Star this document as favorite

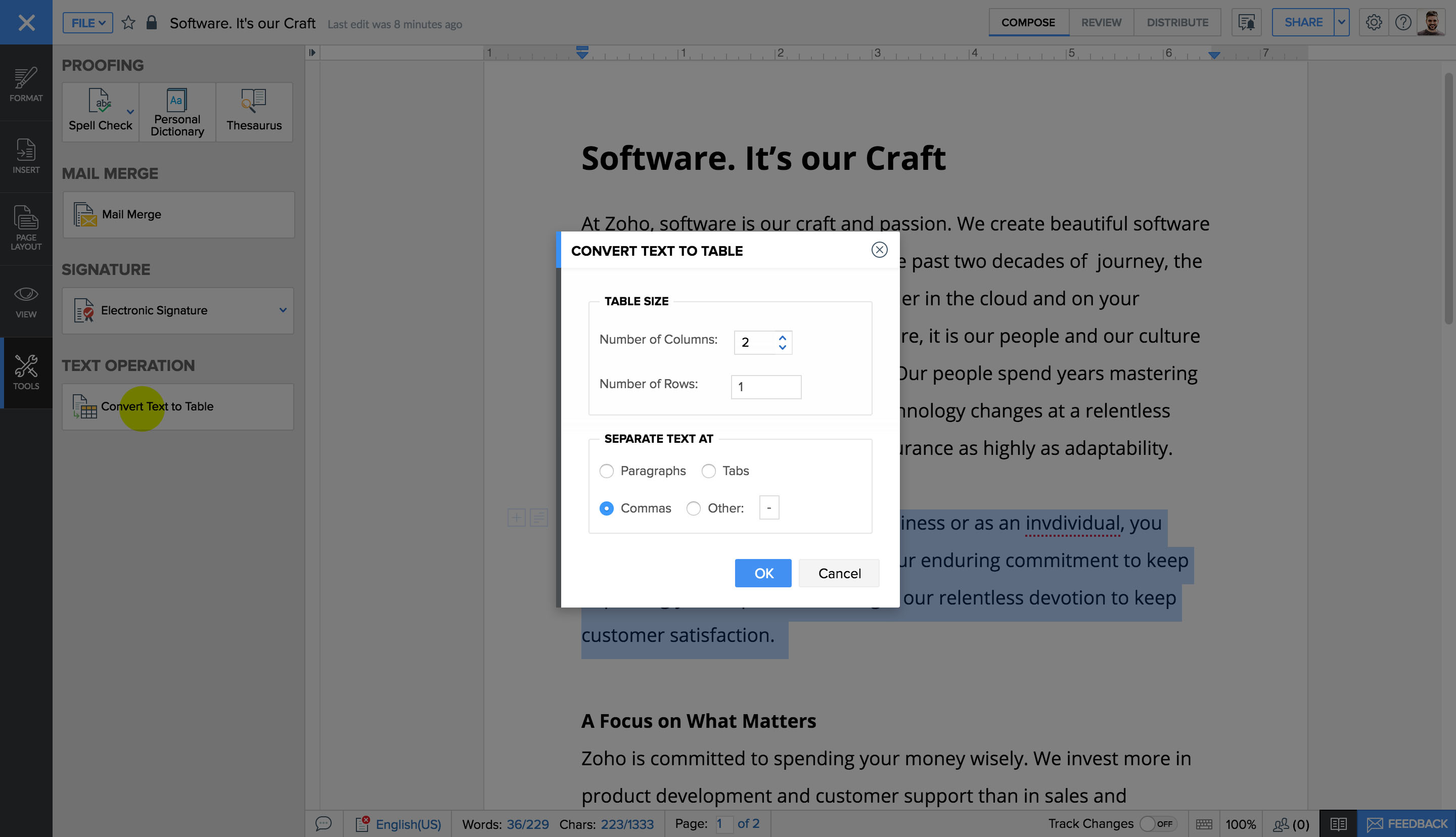(x=128, y=23)
